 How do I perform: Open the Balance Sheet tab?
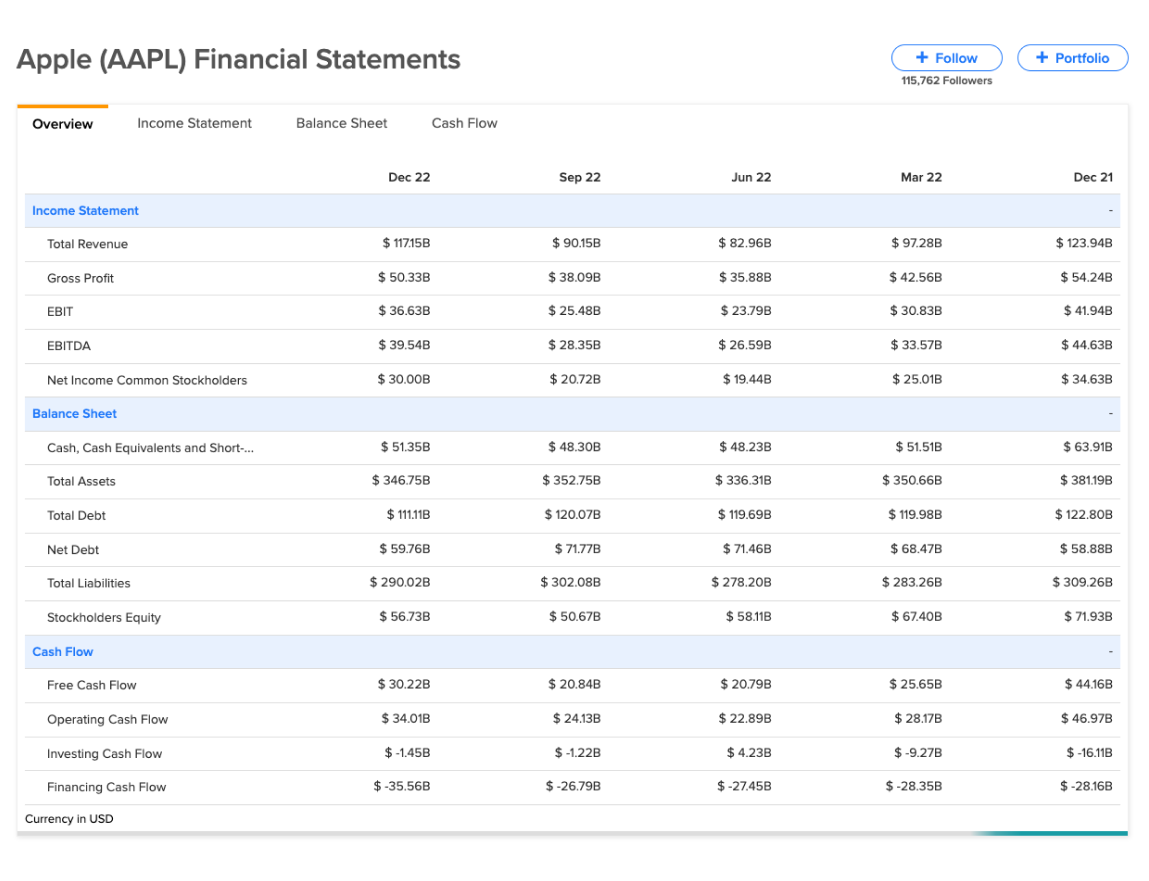pos(341,123)
